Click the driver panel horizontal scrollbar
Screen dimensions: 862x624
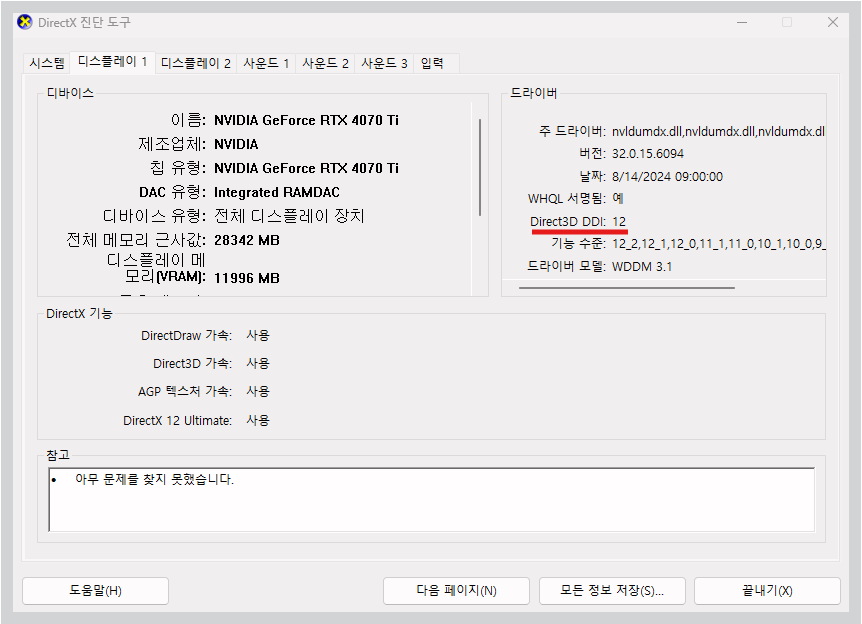click(x=627, y=288)
